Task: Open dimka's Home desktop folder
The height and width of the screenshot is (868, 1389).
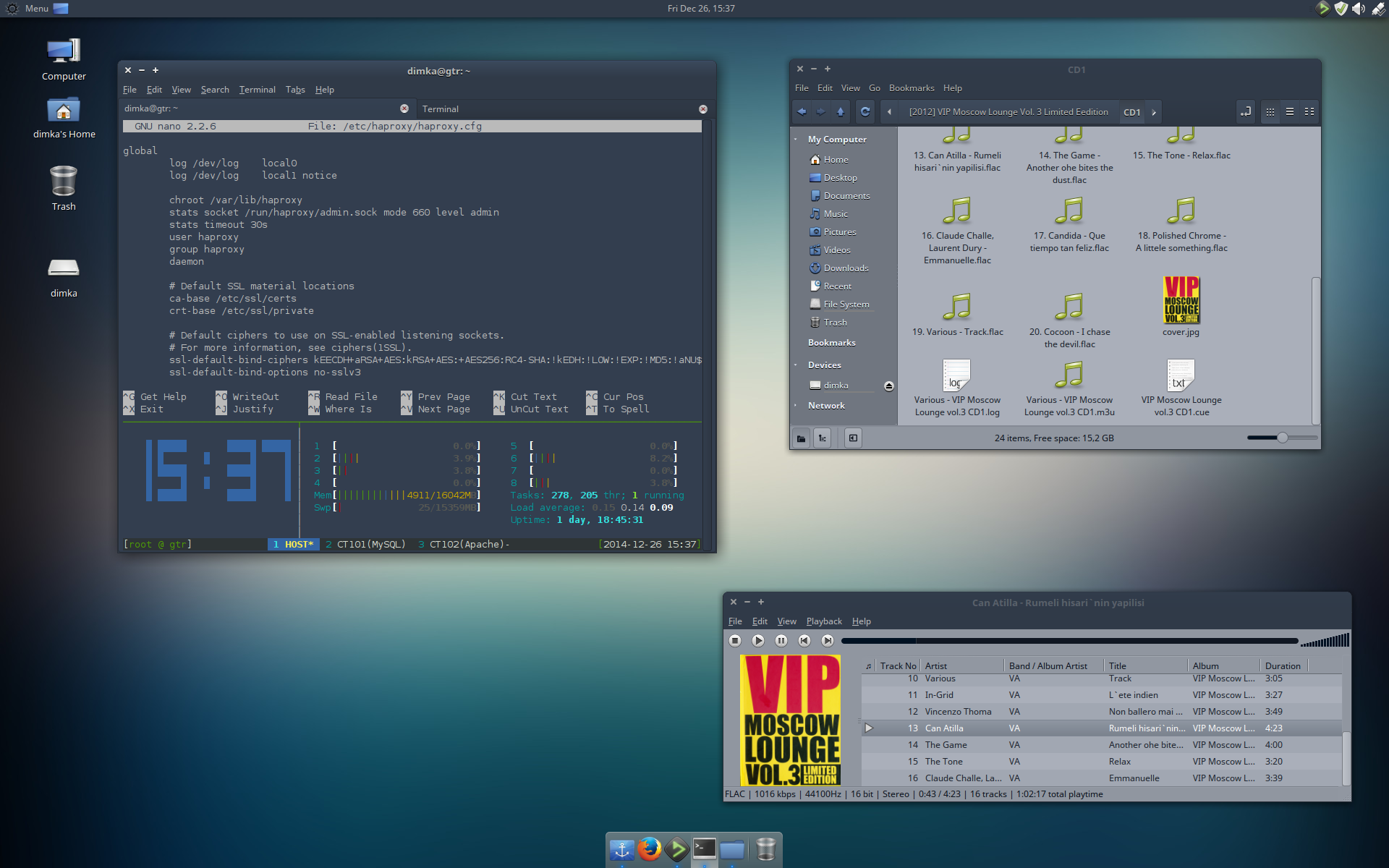Action: pyautogui.click(x=64, y=118)
